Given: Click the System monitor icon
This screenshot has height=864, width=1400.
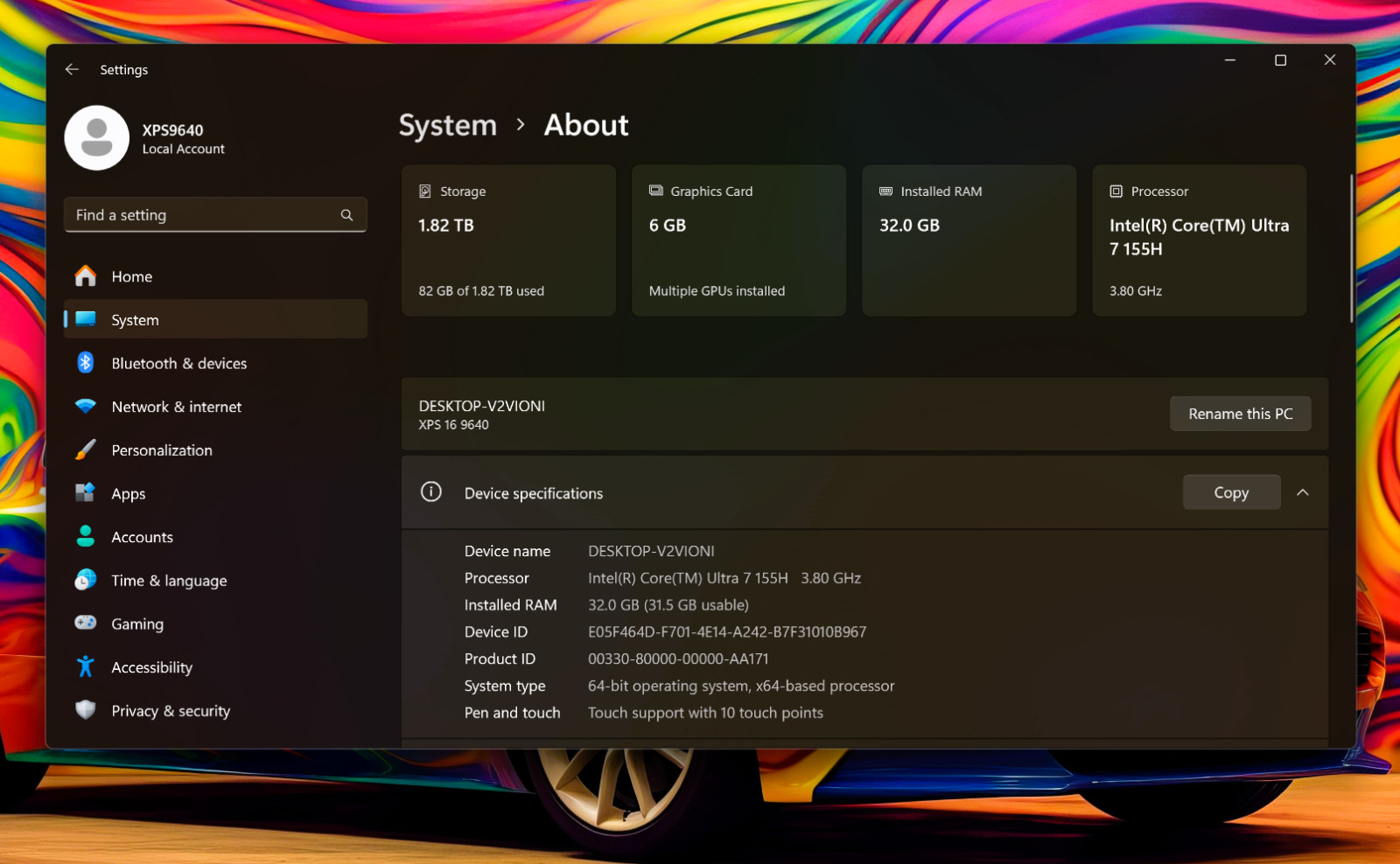Looking at the screenshot, I should [x=85, y=319].
